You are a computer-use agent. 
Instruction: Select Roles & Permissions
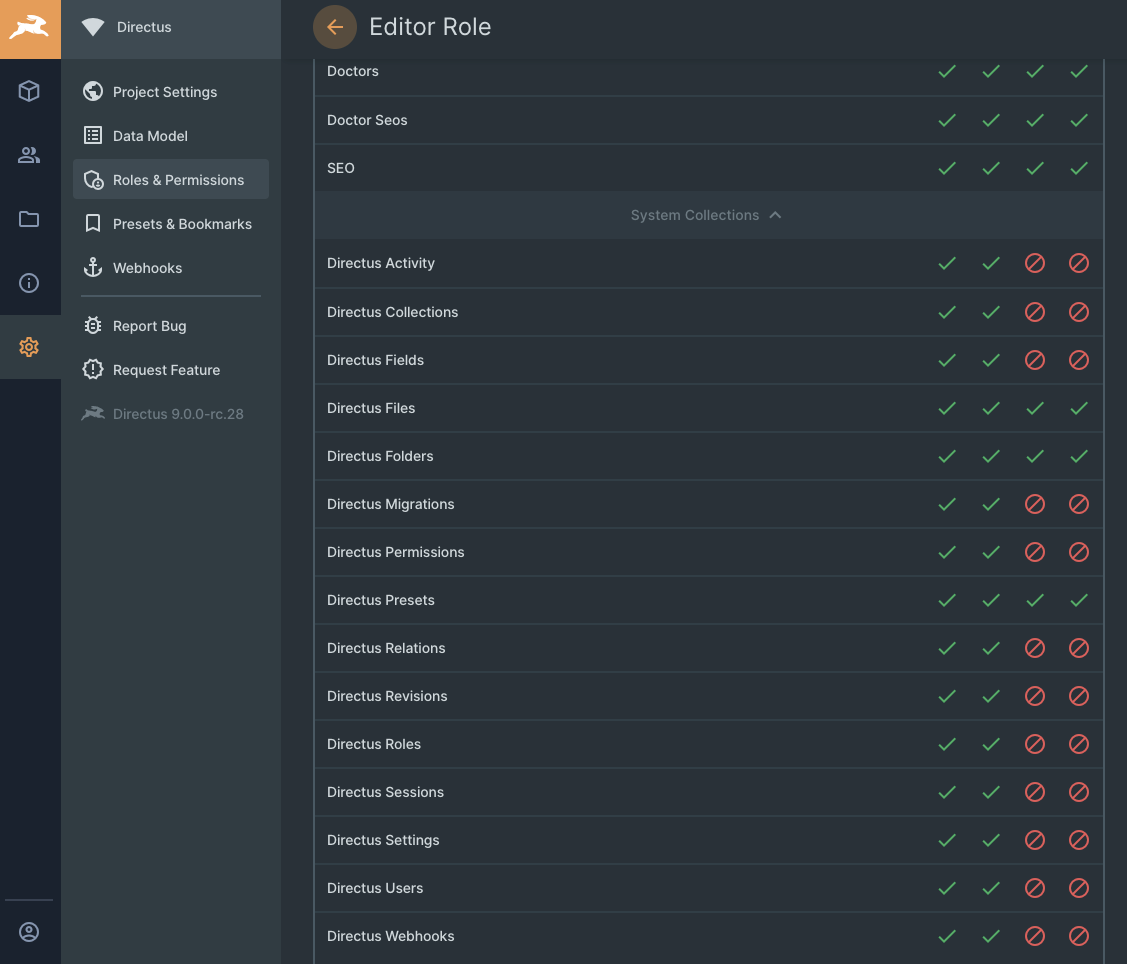171,180
